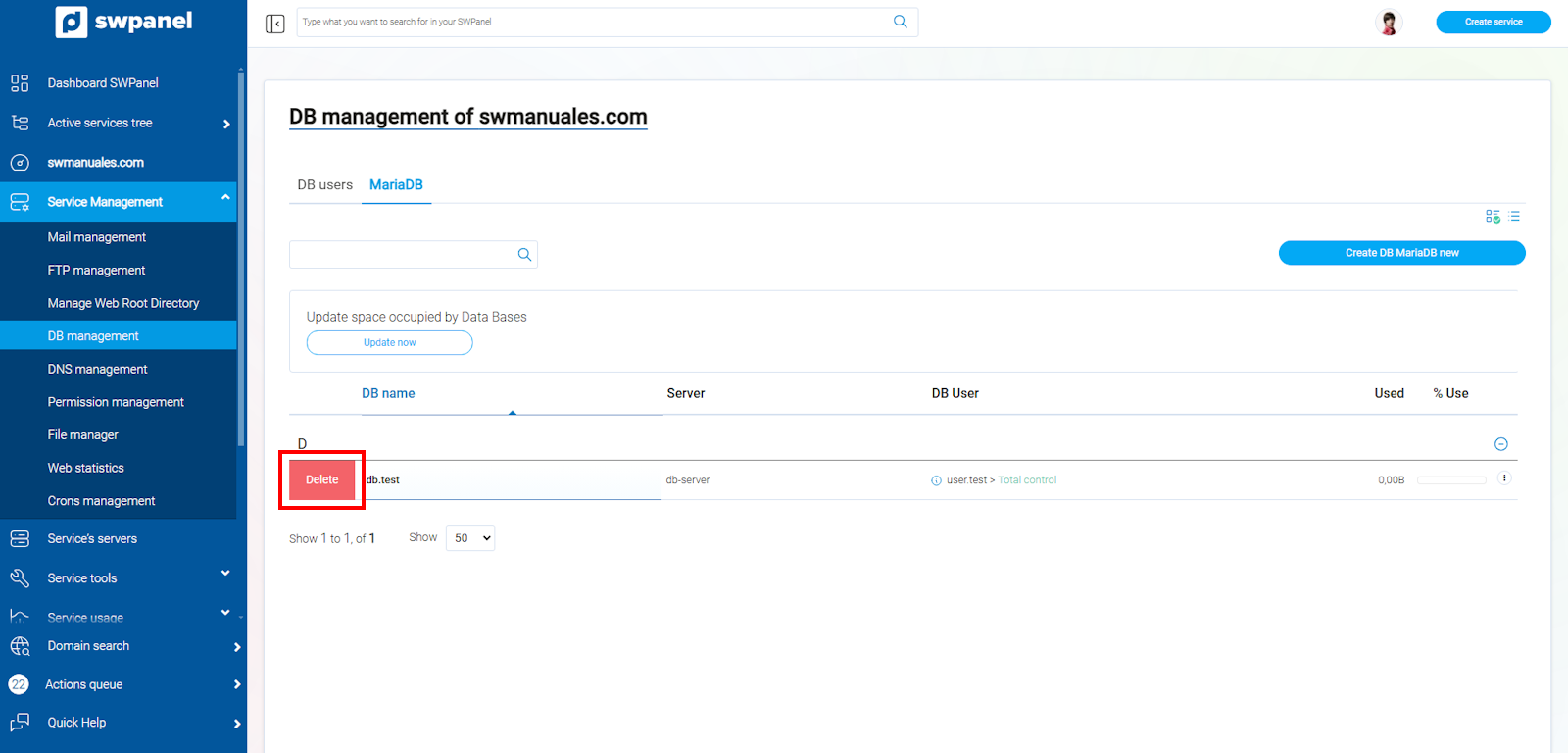Click the database filter input field
The width and height of the screenshot is (1568, 753).
402,255
